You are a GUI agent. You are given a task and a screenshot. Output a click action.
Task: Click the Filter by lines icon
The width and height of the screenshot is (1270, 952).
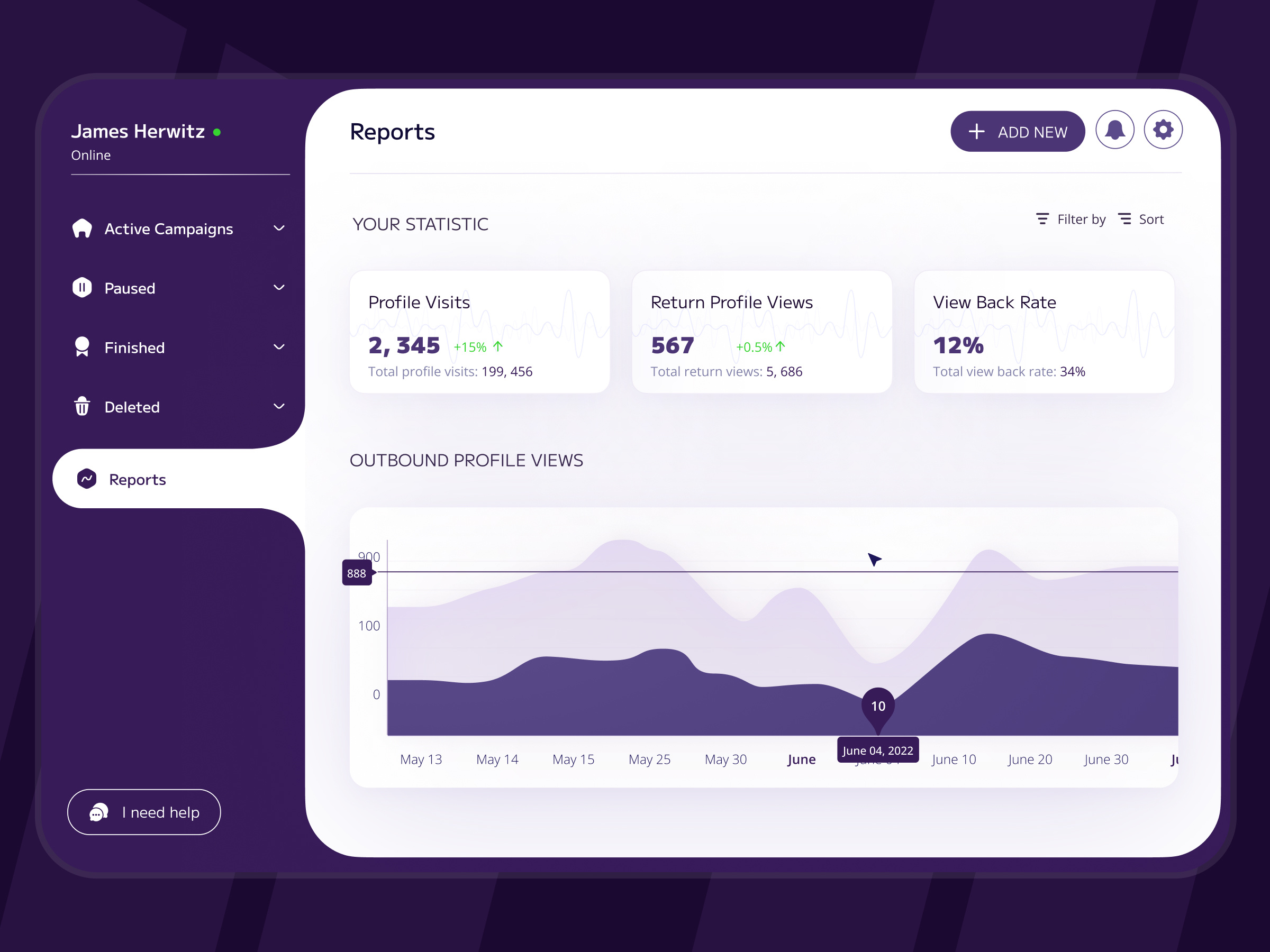pos(1042,219)
